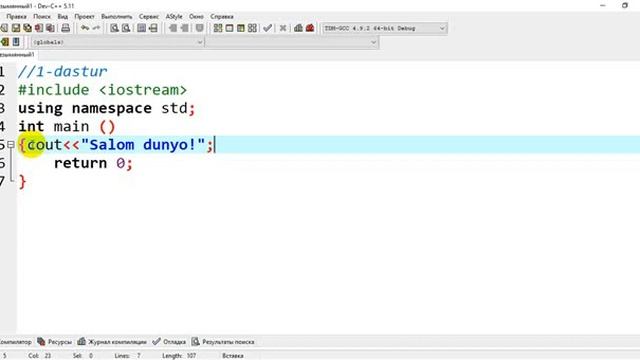This screenshot has height=360, width=640.
Task: Switch to the Отладка bottom tab
Action: (x=169, y=342)
